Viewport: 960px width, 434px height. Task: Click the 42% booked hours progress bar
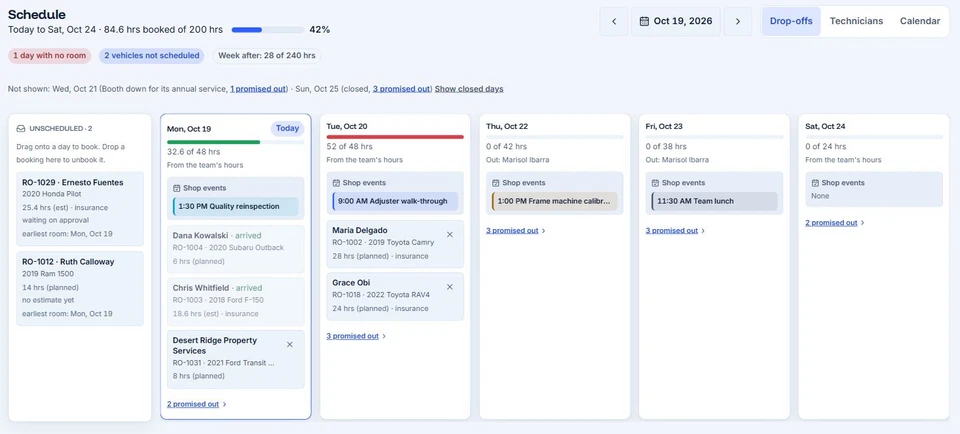coord(268,29)
